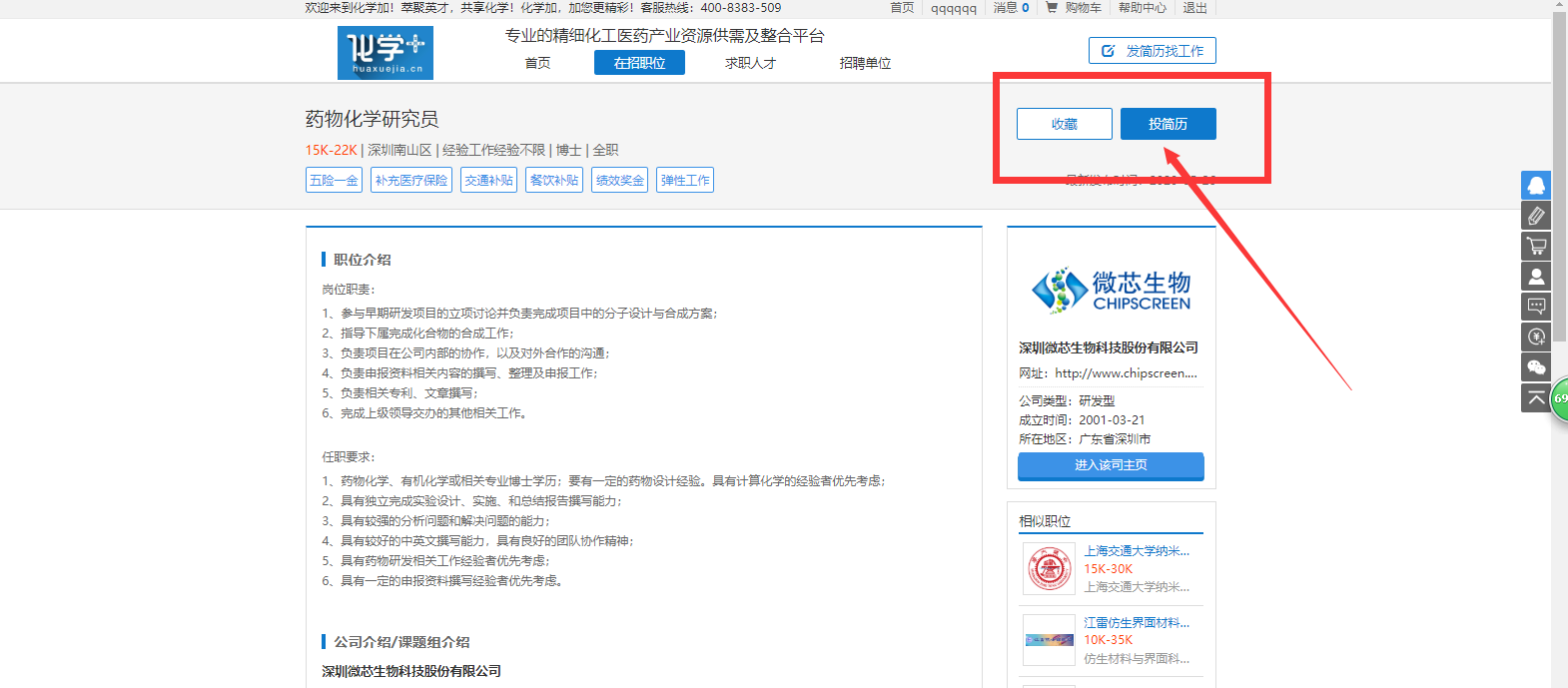Open the chat bubble icon in sidebar
Screen dimensions: 1568x688
coord(1535,307)
